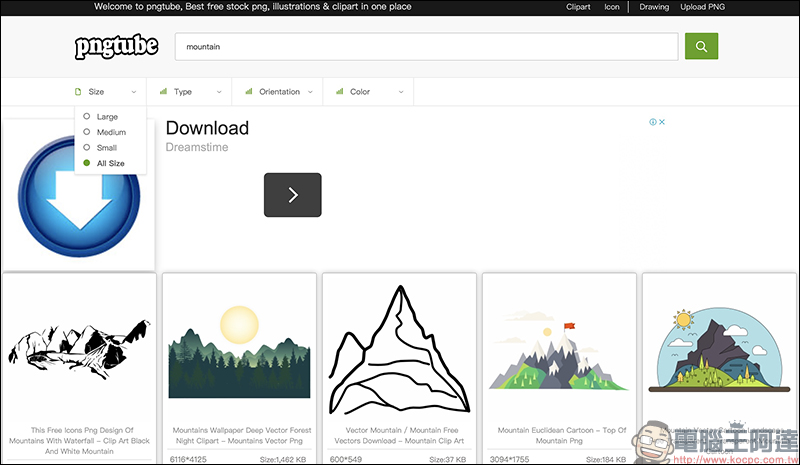The image size is (800, 465).
Task: Click the Size filter page icon
Action: point(79,92)
